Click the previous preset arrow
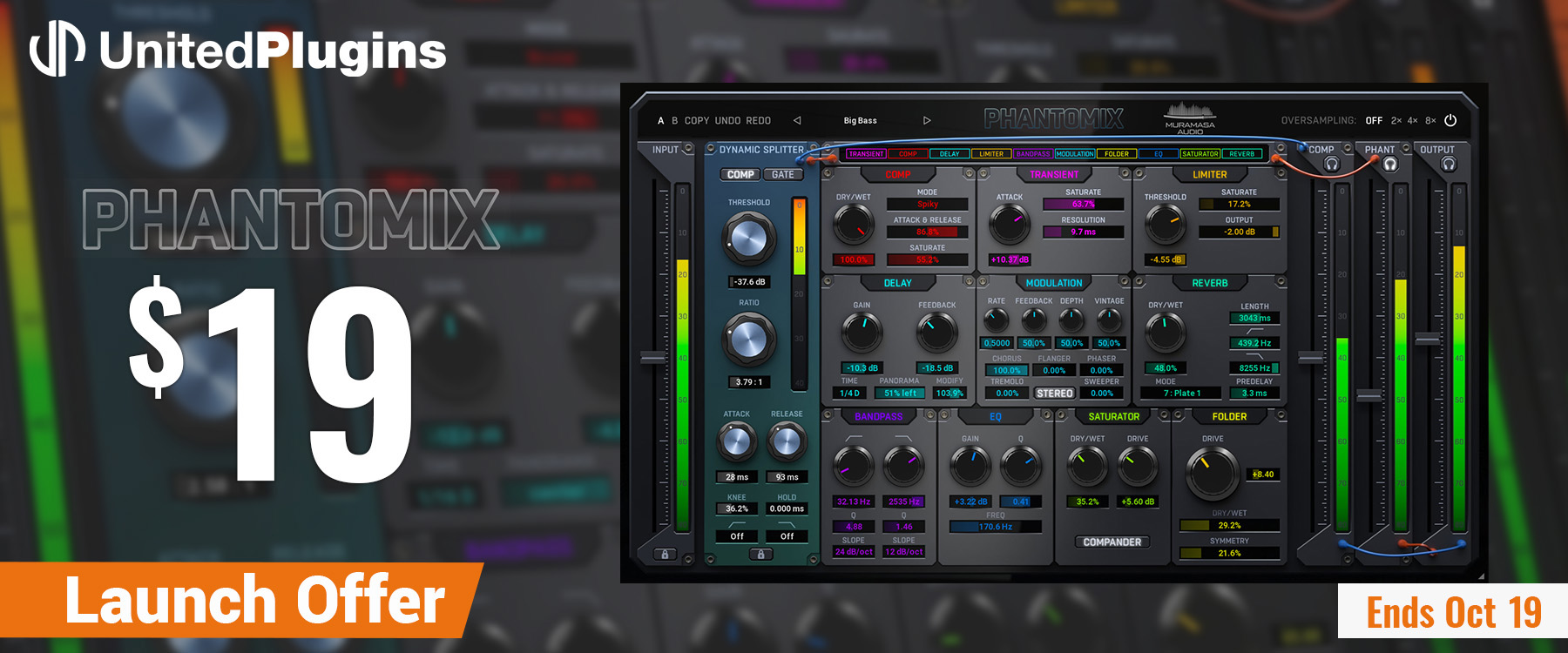Image resolution: width=1568 pixels, height=653 pixels. 797,120
